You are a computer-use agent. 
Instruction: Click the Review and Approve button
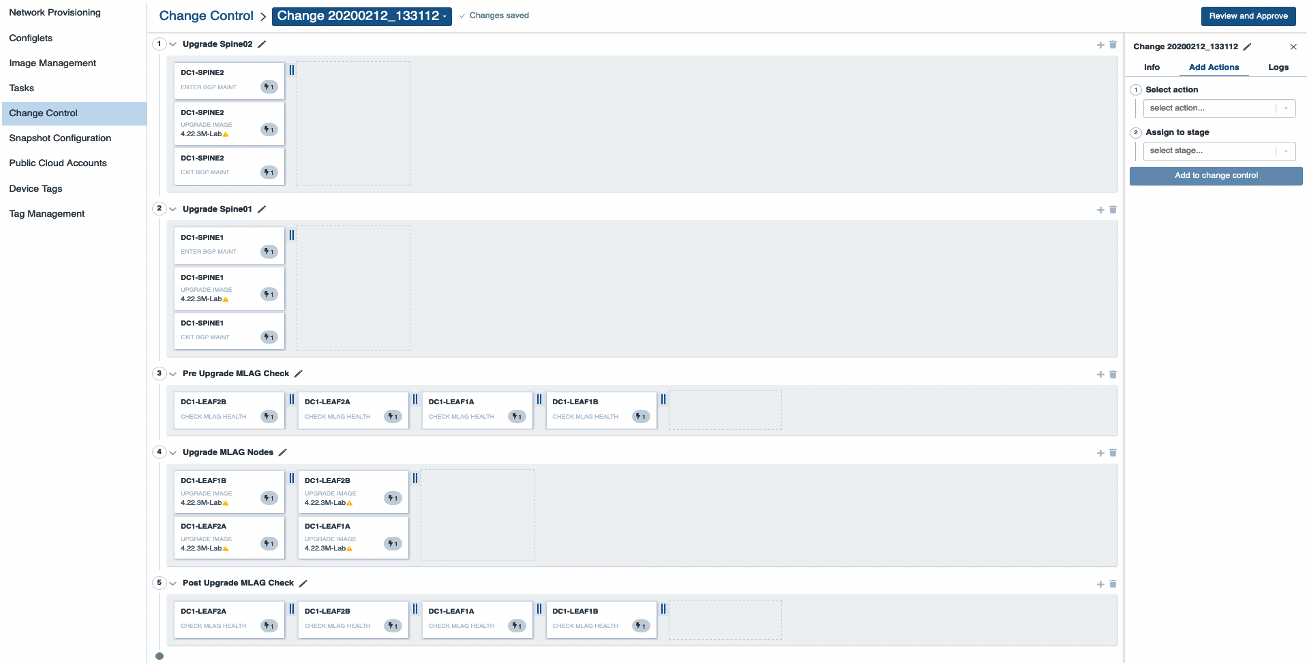coord(1248,16)
